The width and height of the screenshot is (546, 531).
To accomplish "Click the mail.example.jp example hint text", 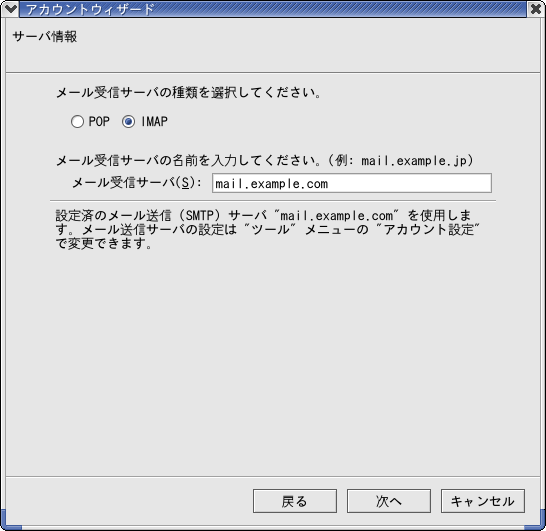I will [x=414, y=161].
